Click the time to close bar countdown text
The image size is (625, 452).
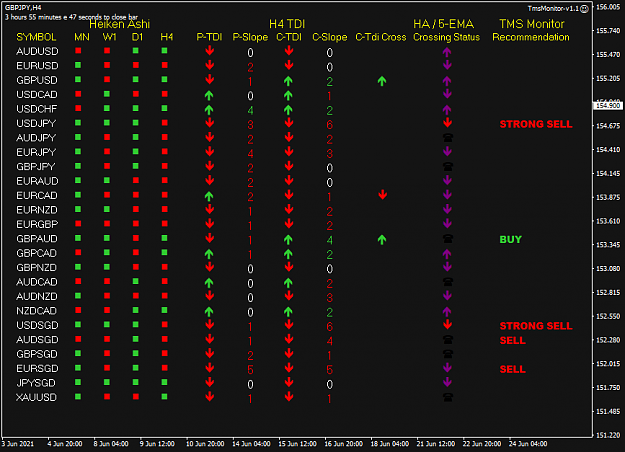tap(71, 17)
